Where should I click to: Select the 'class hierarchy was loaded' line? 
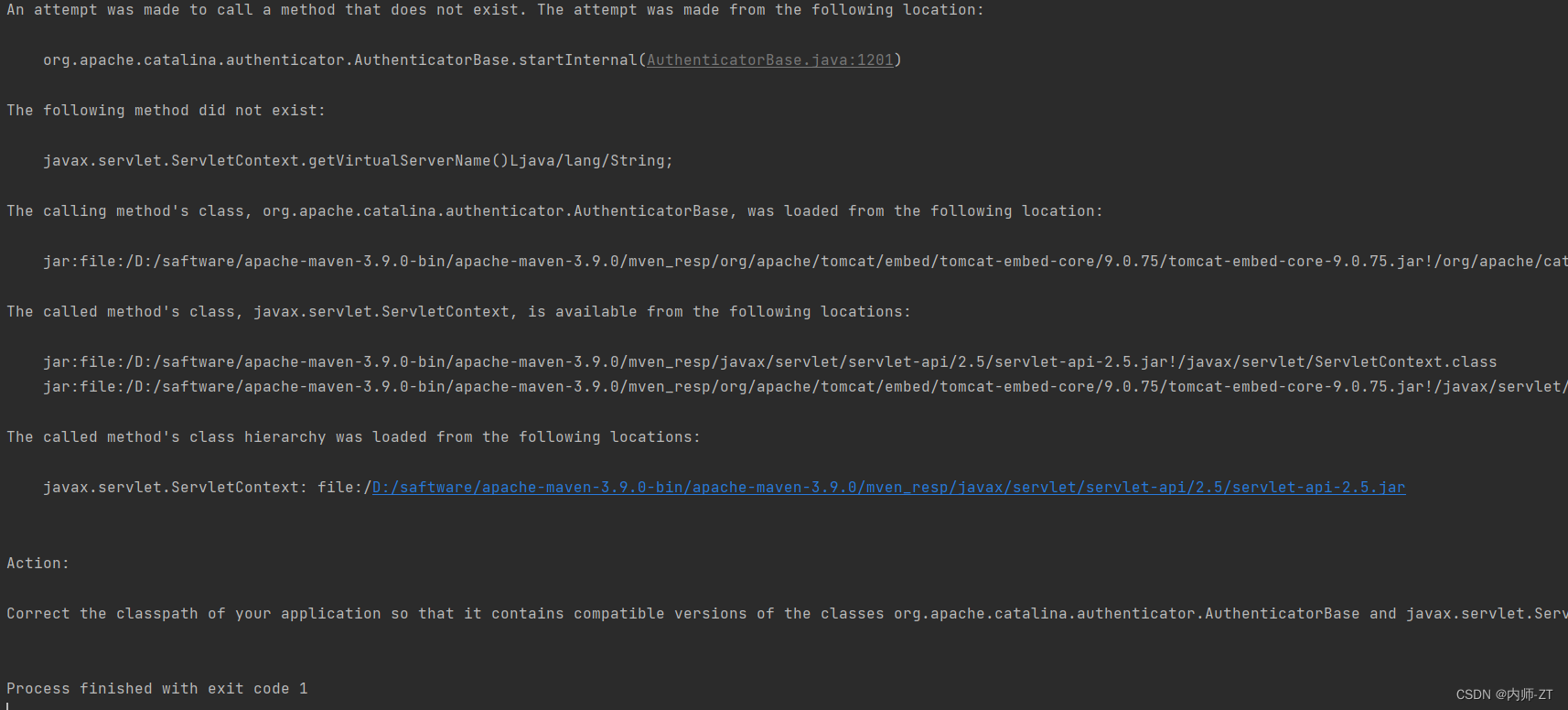click(x=353, y=437)
